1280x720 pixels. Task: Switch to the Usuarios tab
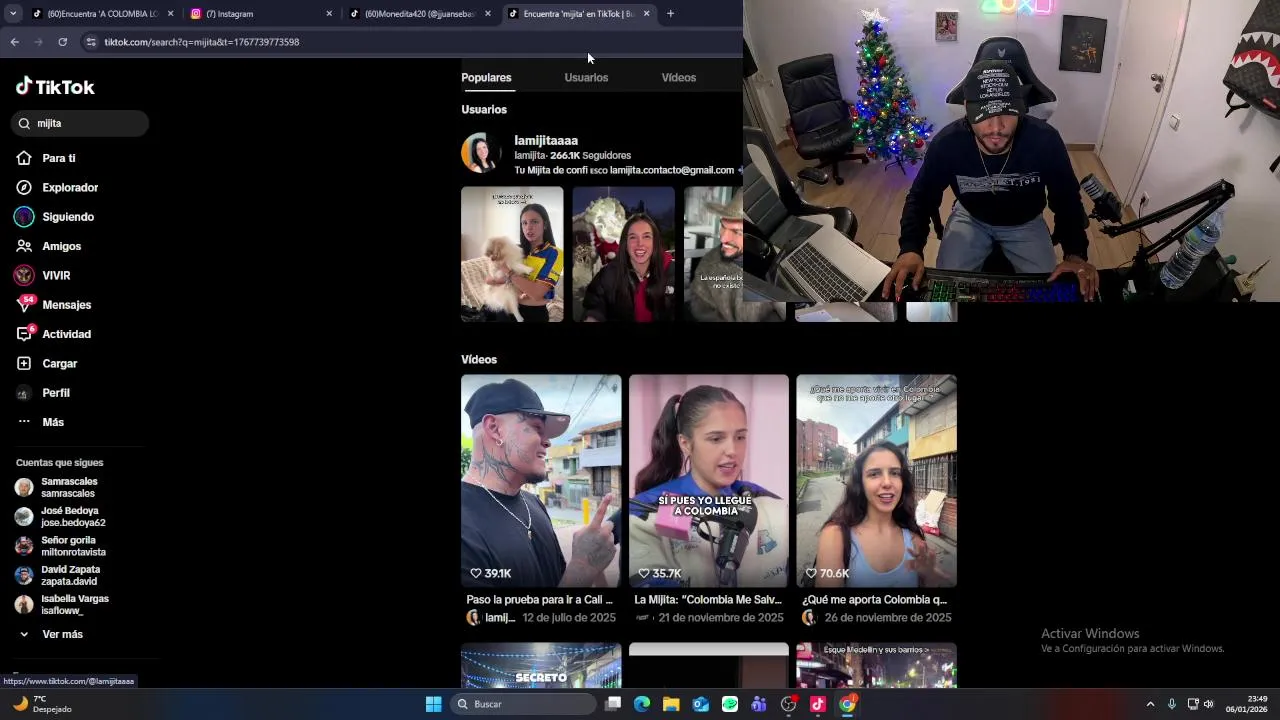[x=586, y=77]
